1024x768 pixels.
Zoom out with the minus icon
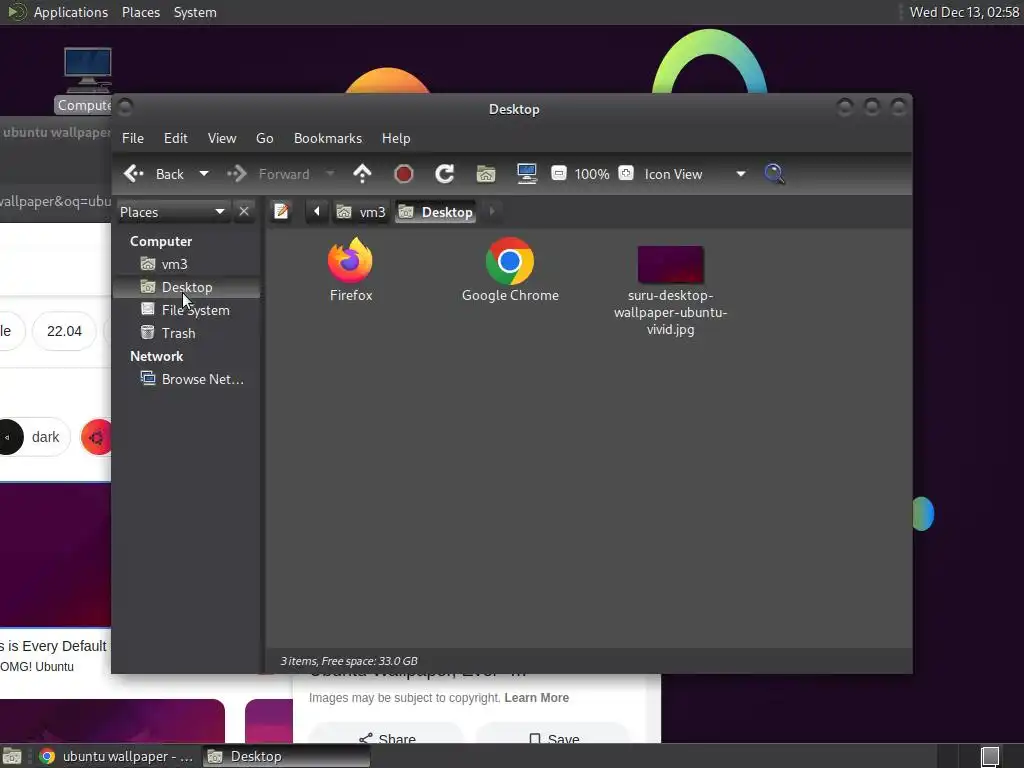click(x=558, y=173)
